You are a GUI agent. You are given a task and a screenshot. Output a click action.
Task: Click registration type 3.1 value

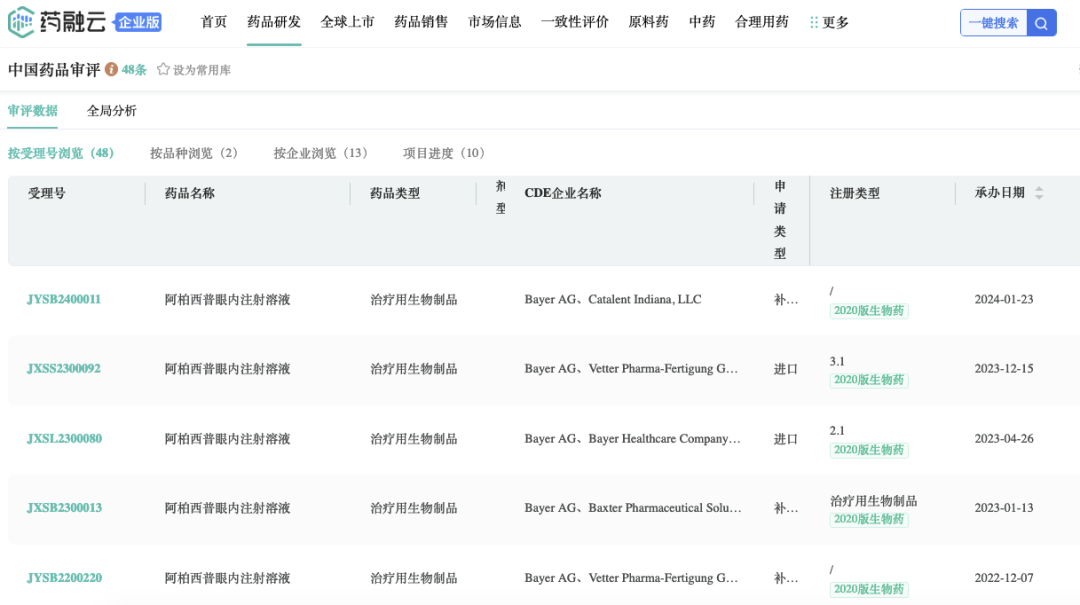837,361
